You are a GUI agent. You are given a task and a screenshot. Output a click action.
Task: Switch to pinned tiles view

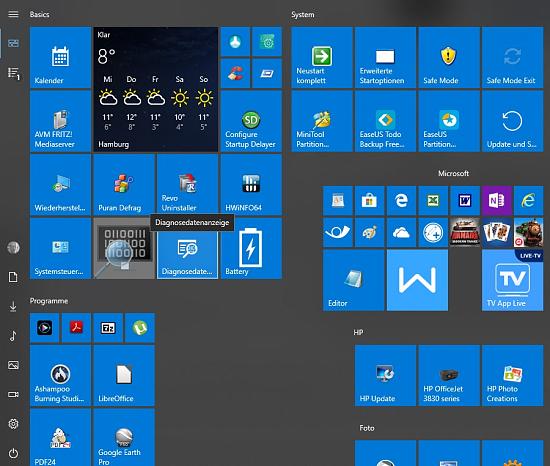[13, 43]
